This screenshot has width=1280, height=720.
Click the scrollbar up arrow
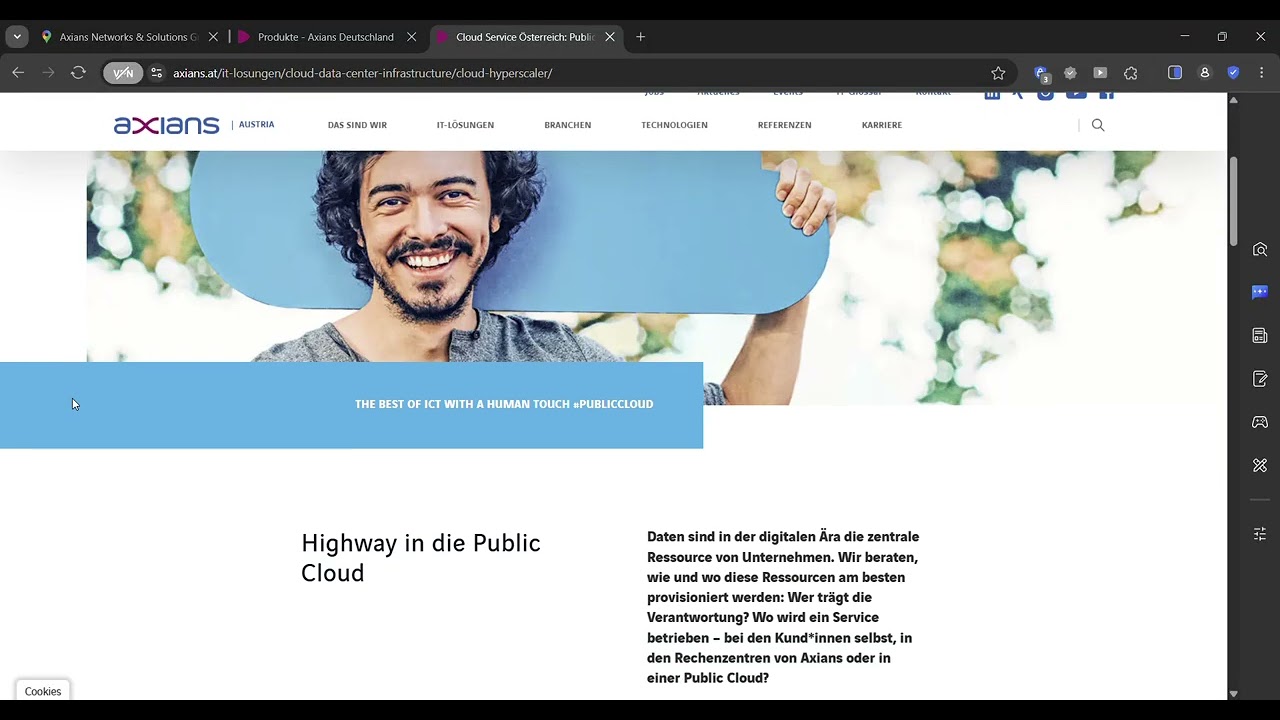point(1233,100)
